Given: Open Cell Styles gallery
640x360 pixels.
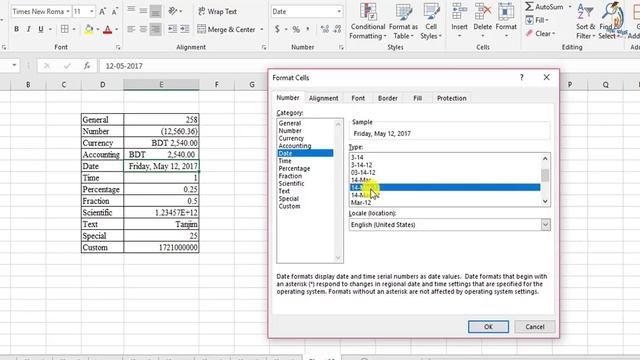Looking at the screenshot, I should pyautogui.click(x=431, y=21).
